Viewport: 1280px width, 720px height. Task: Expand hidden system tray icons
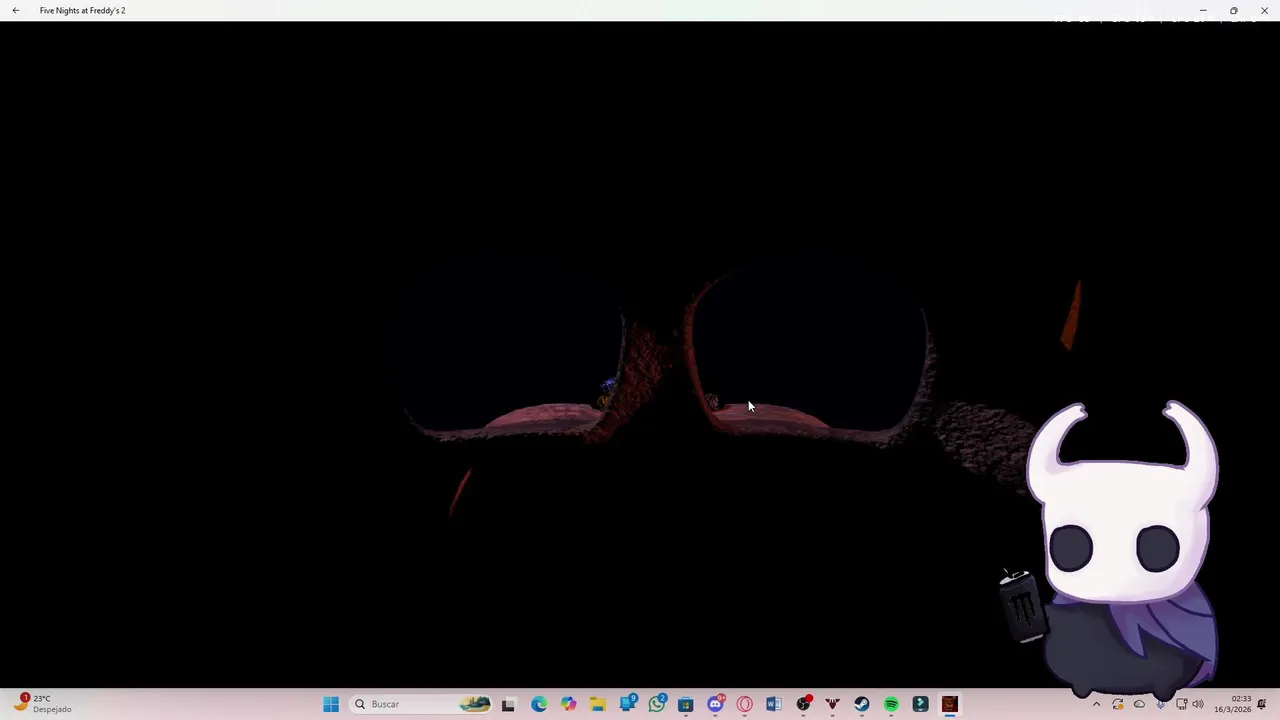[x=1096, y=704]
